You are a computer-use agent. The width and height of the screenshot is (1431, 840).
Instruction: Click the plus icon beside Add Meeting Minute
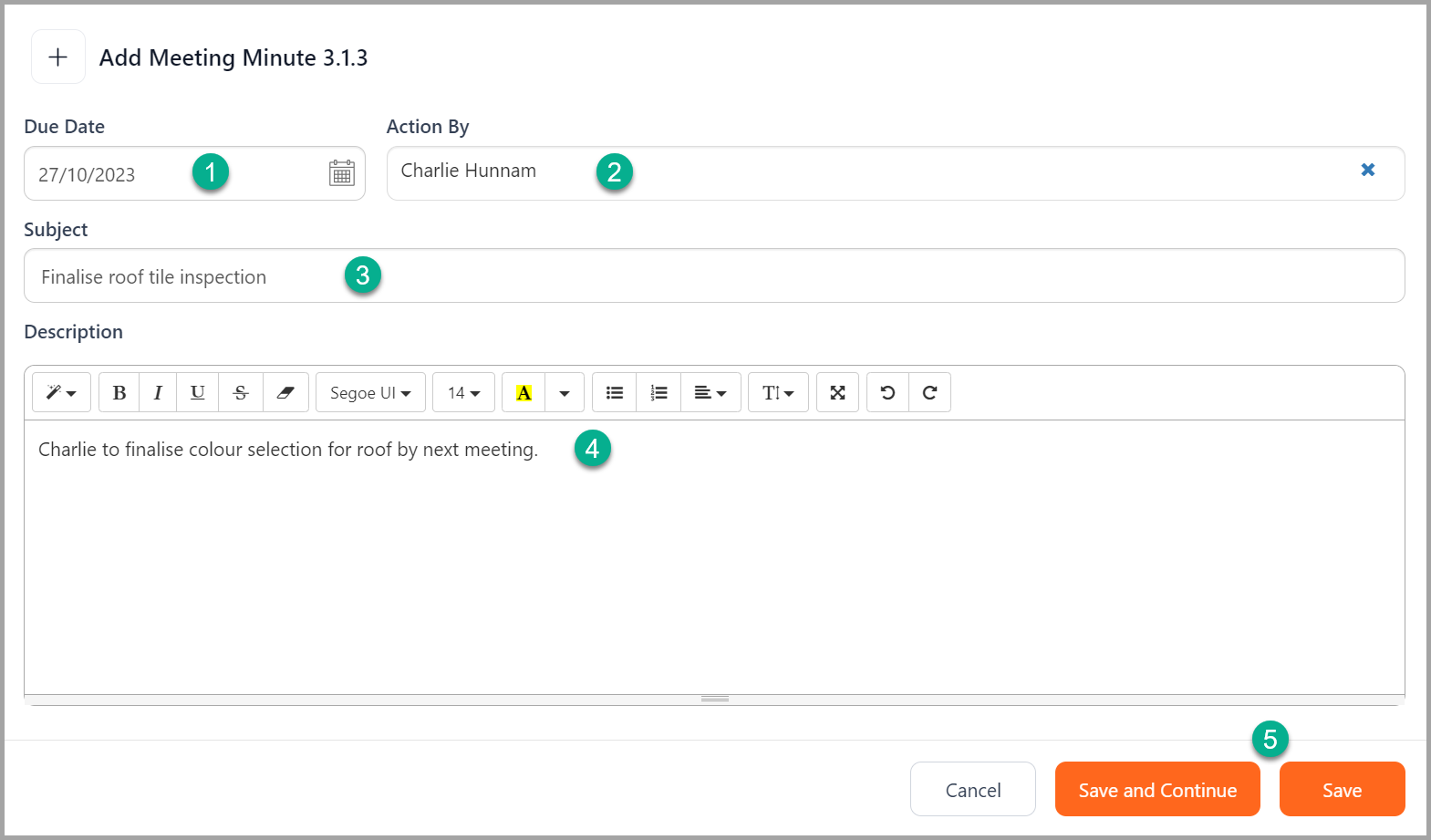(58, 57)
